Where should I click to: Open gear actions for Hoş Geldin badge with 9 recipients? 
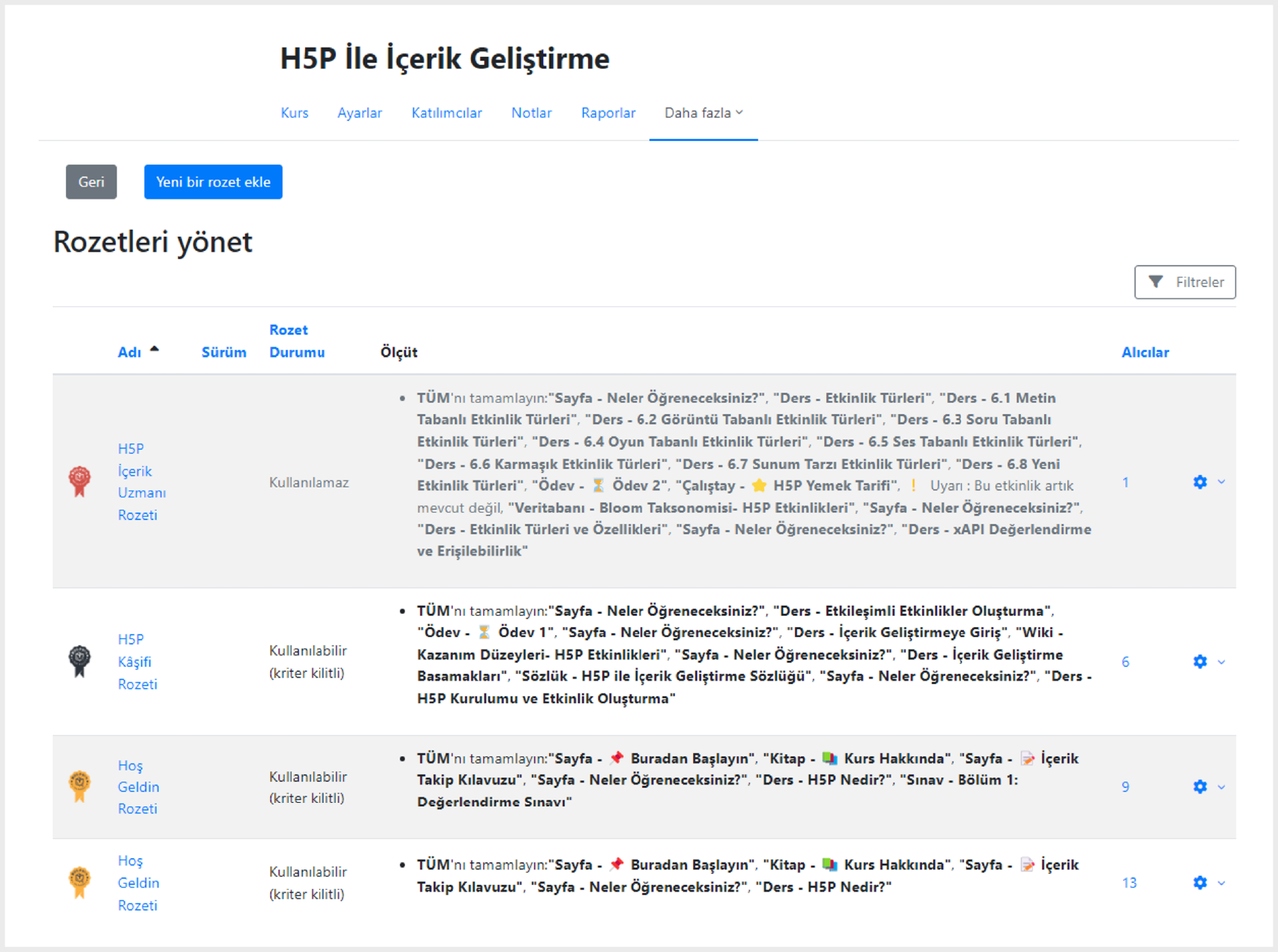1200,787
